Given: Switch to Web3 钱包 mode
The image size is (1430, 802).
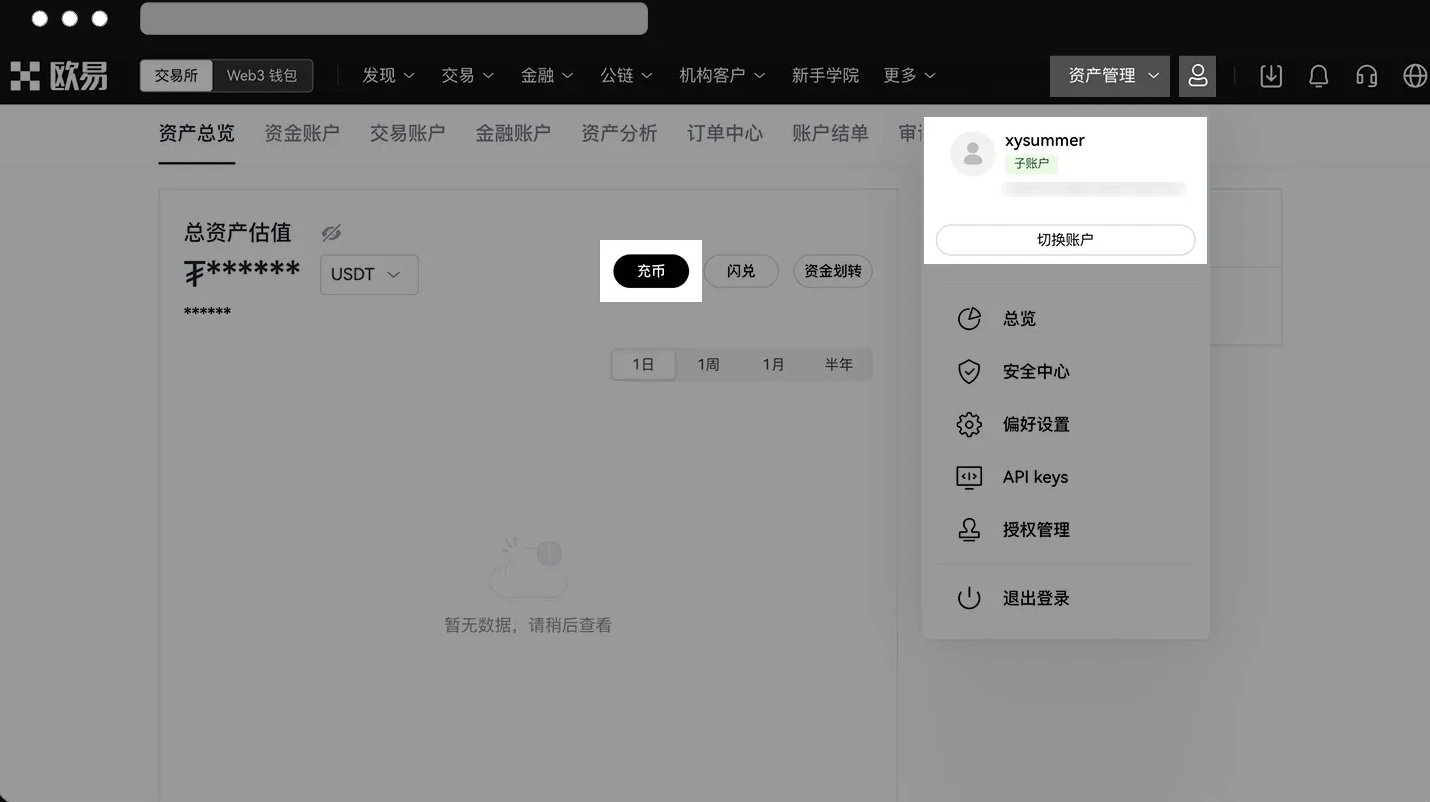Looking at the screenshot, I should [x=262, y=76].
